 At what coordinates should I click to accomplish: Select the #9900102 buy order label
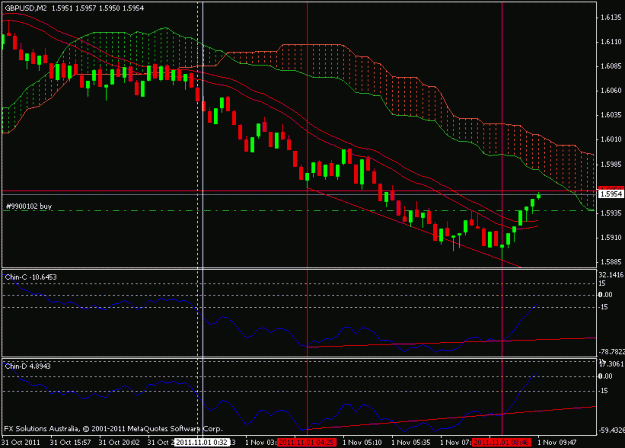point(29,206)
